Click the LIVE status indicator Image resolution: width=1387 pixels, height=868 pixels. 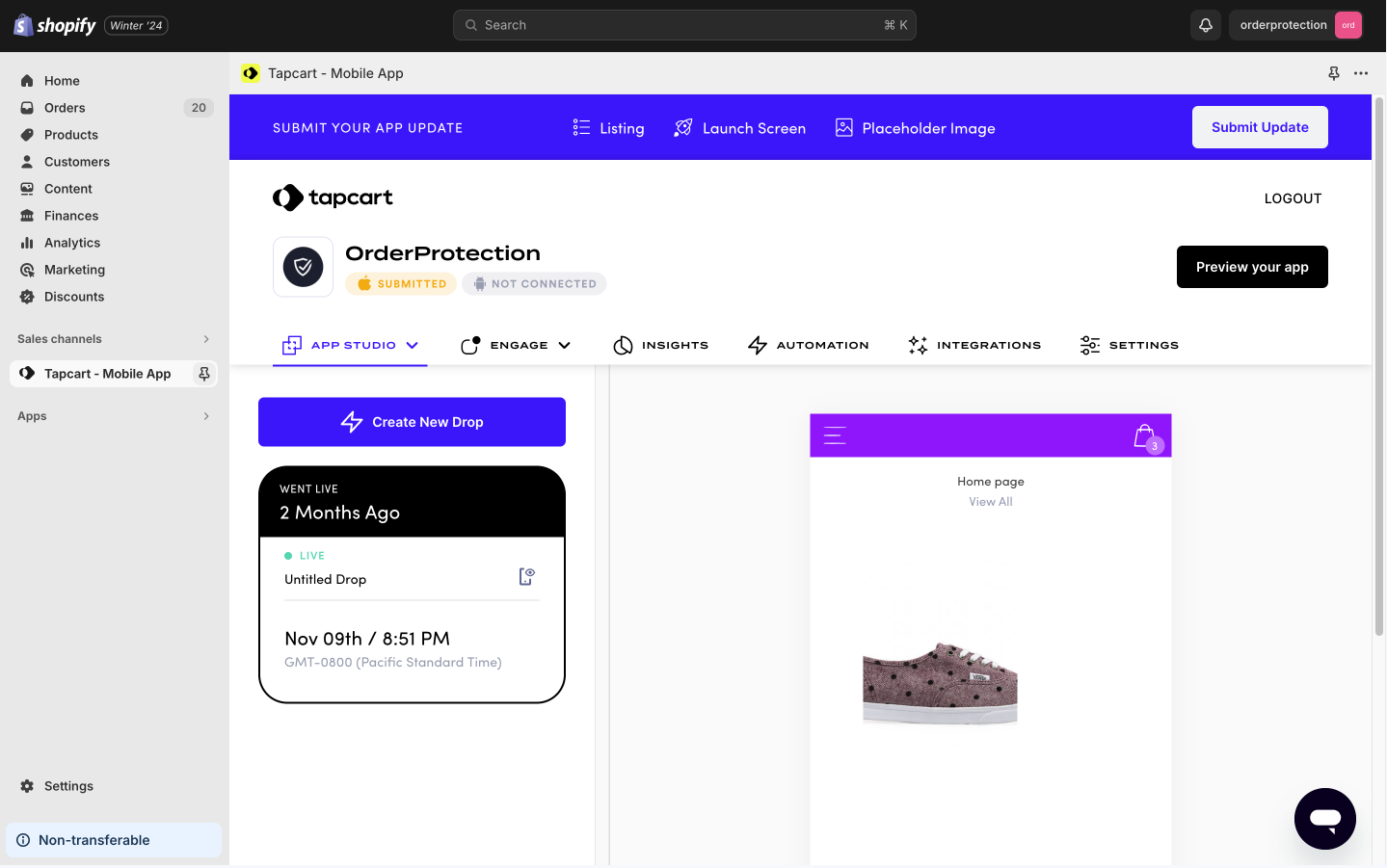tap(305, 556)
